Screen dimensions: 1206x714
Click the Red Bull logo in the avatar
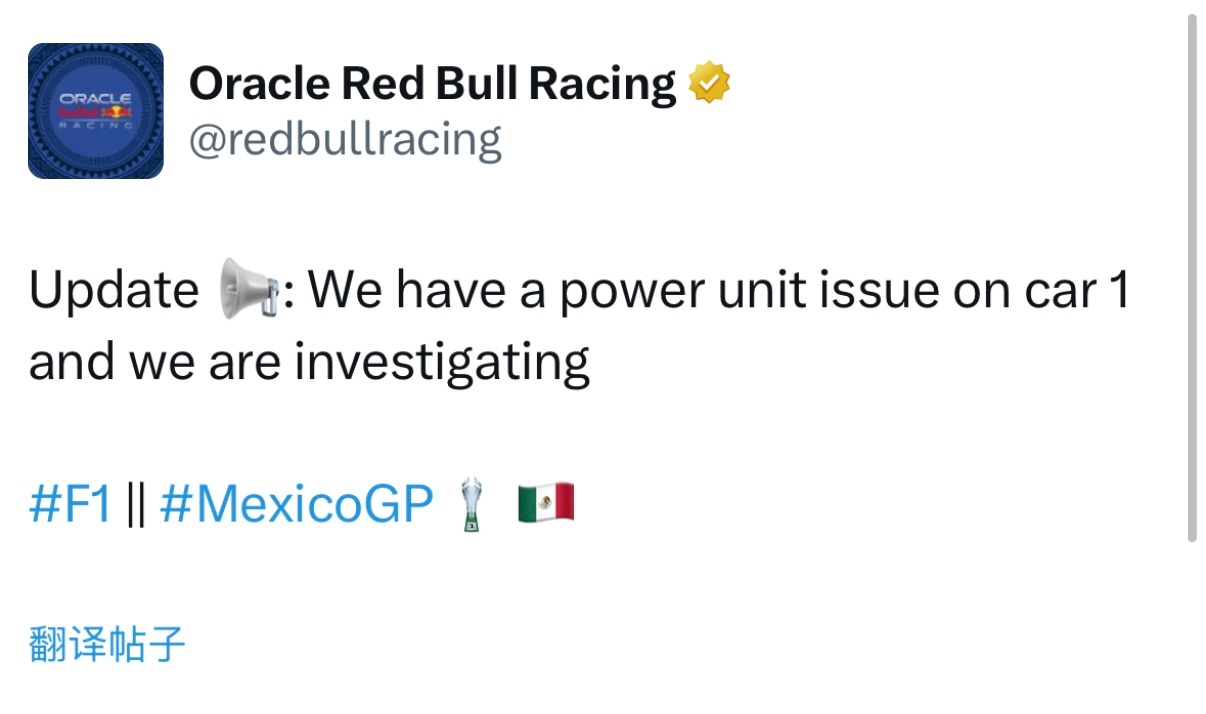tap(95, 112)
